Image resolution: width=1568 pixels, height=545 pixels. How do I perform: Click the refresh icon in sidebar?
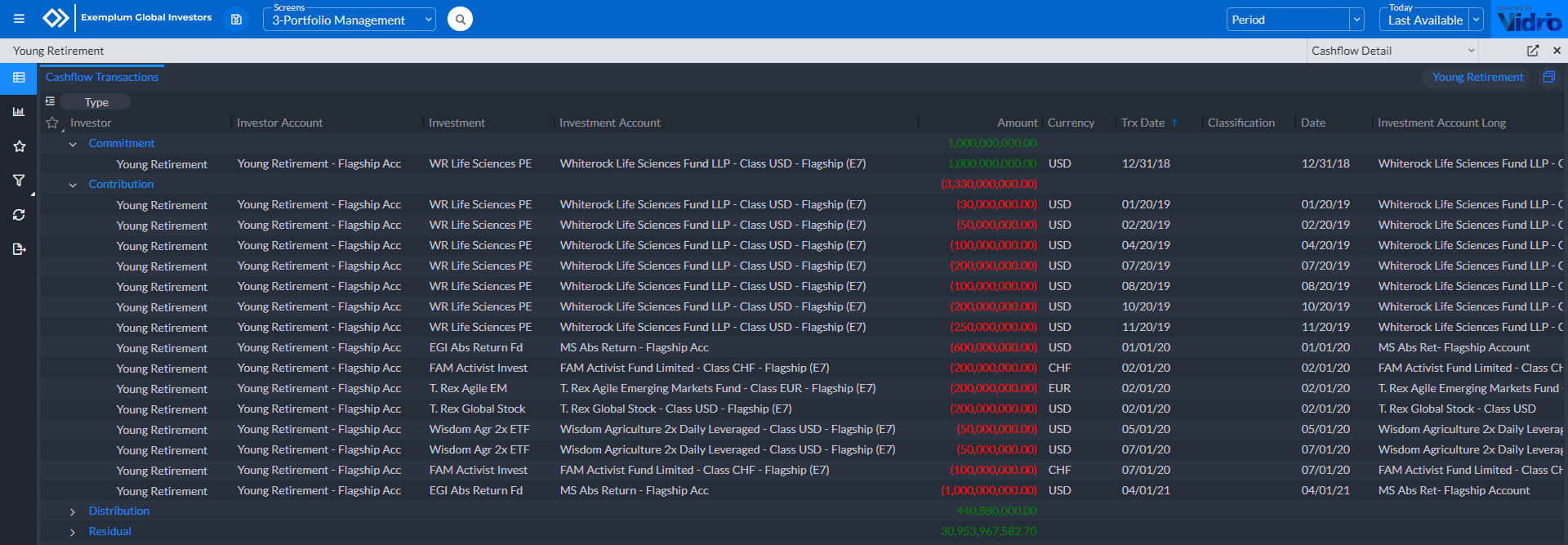click(19, 215)
